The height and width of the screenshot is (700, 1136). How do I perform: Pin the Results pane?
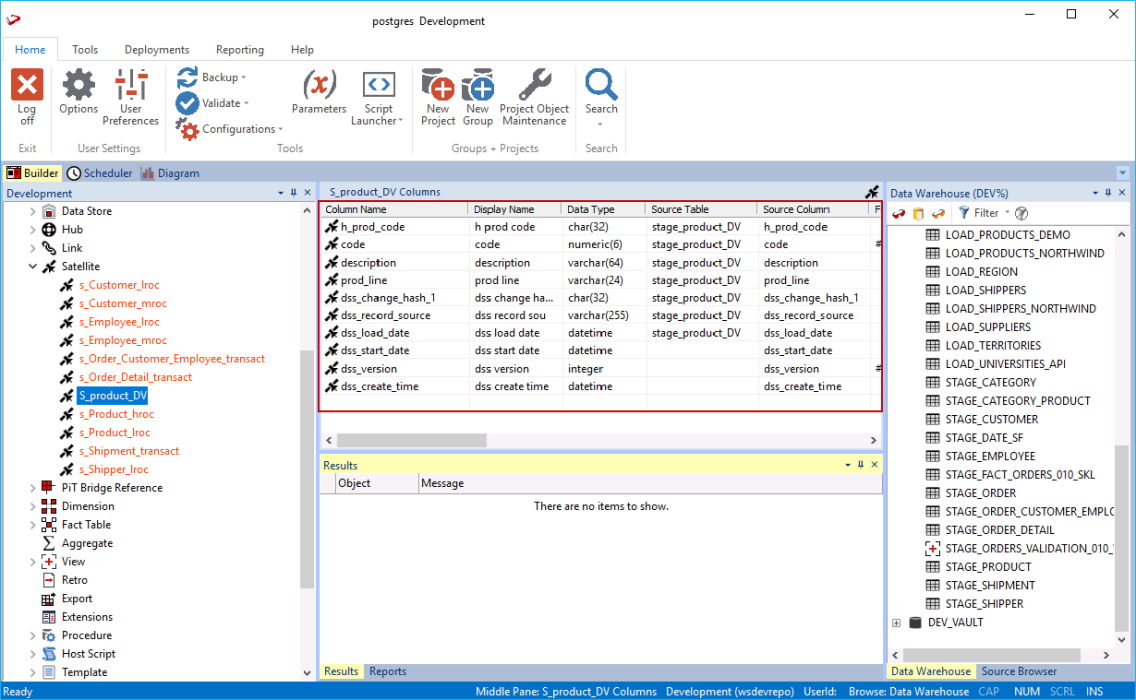[861, 465]
